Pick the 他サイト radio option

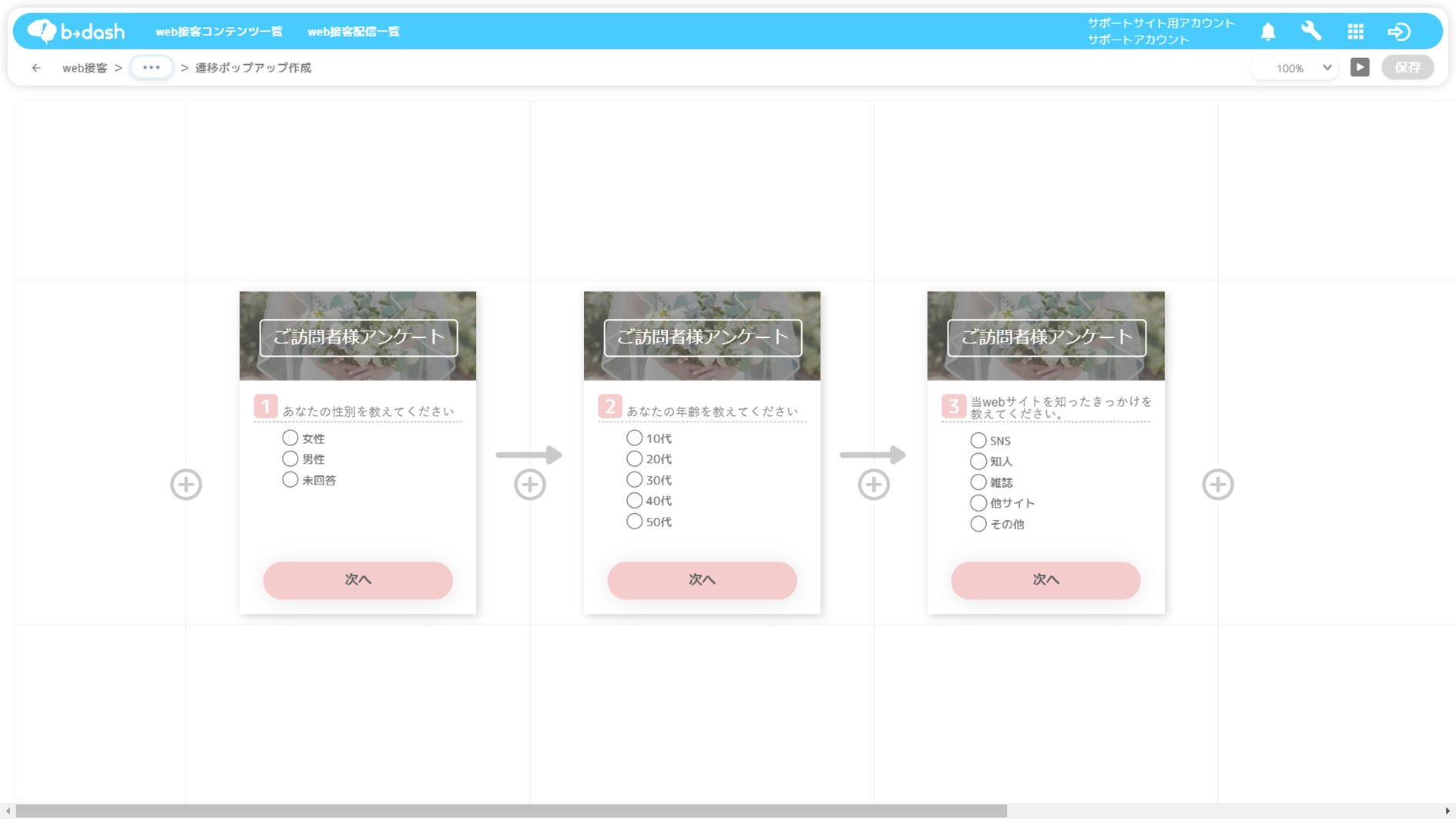tap(978, 502)
